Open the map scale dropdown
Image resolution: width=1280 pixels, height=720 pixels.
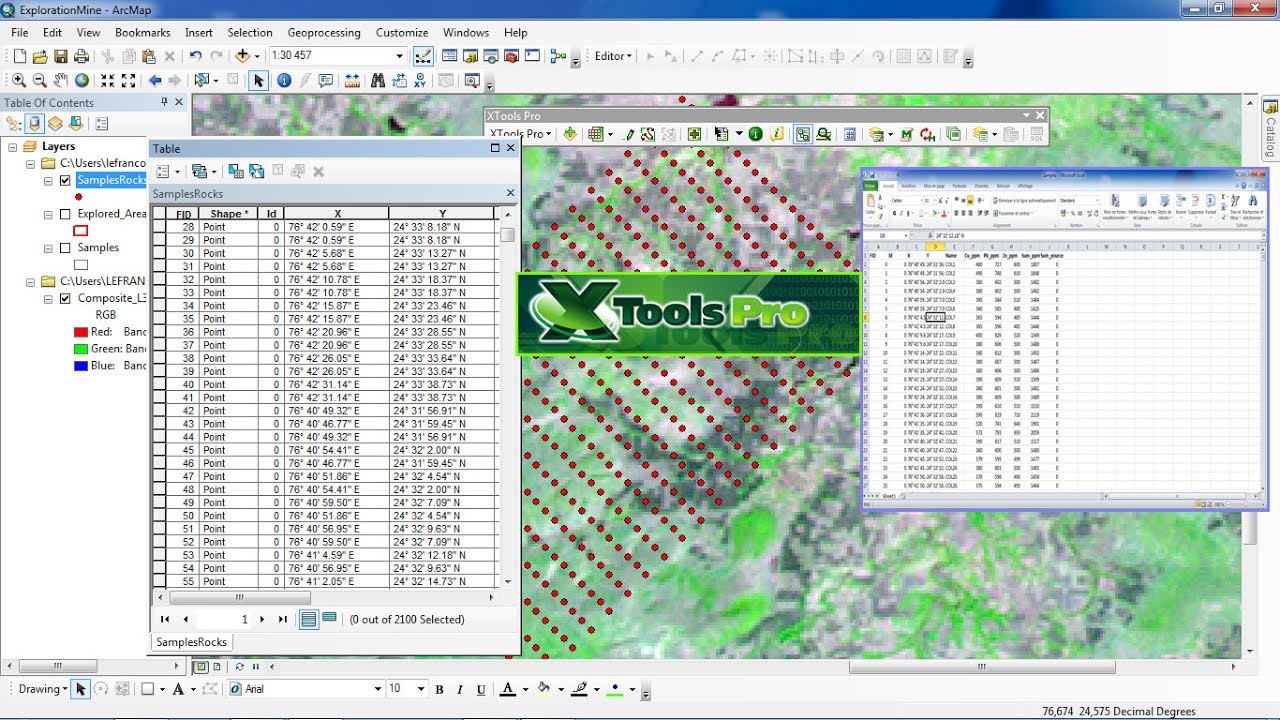point(400,56)
